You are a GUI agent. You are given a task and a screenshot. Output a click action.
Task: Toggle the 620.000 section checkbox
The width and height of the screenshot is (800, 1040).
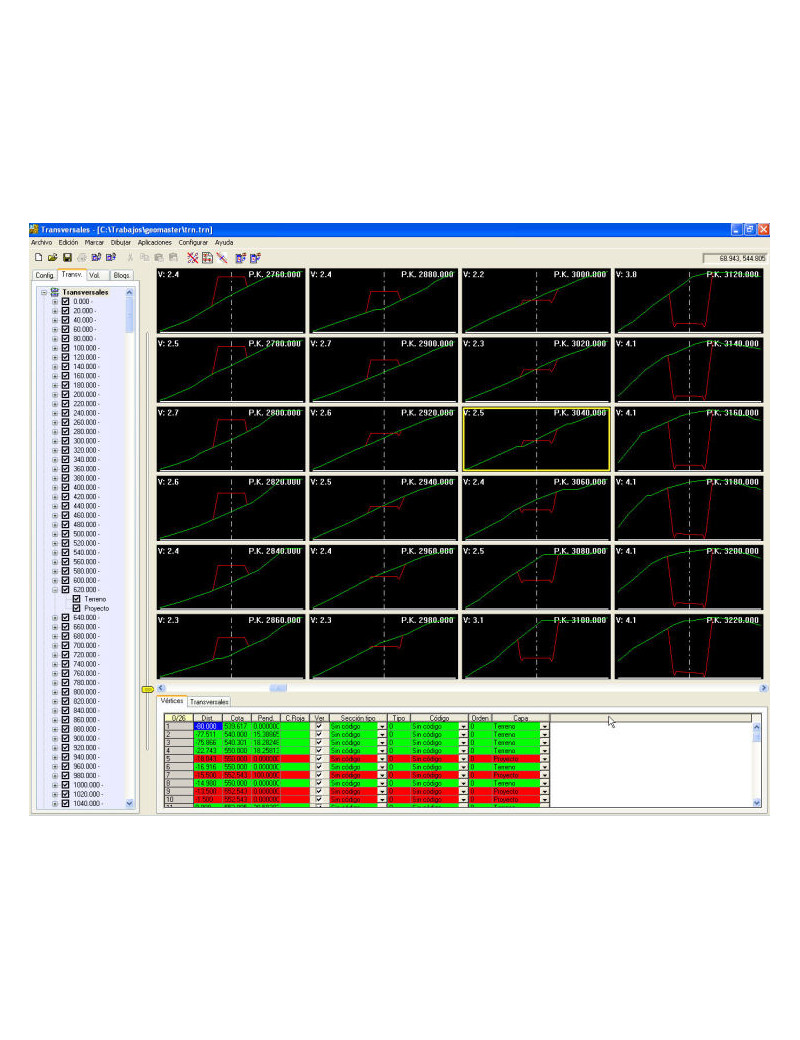coord(66,589)
